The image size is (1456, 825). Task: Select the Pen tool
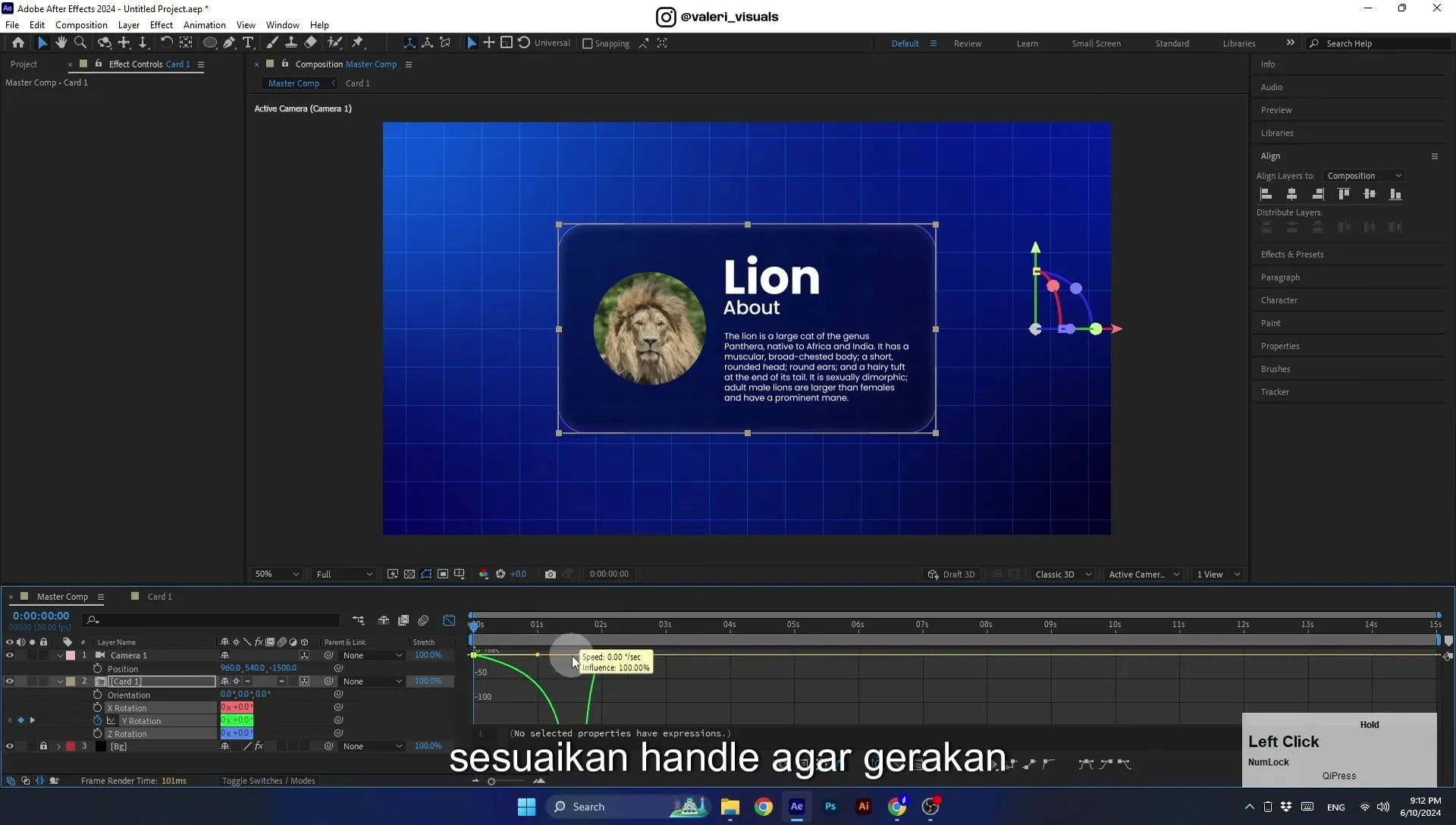(x=229, y=43)
